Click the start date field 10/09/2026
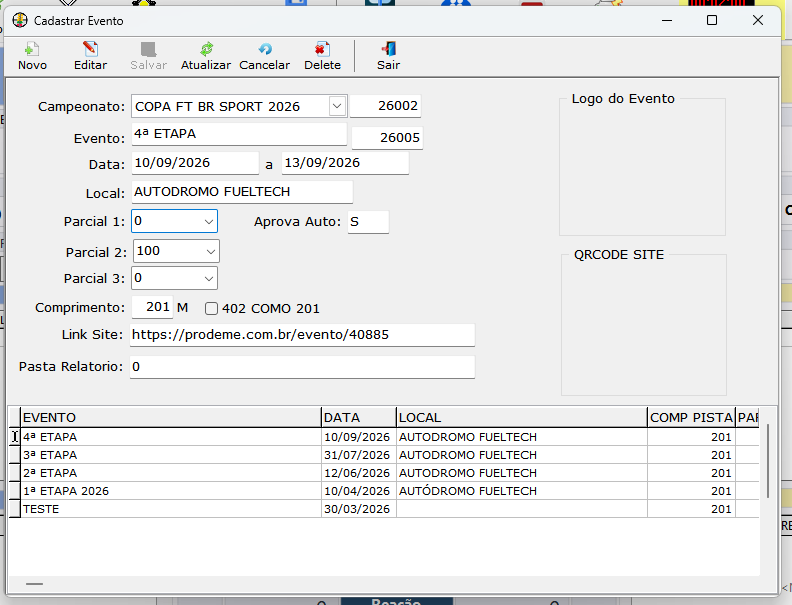The height and width of the screenshot is (605, 792). coord(195,163)
